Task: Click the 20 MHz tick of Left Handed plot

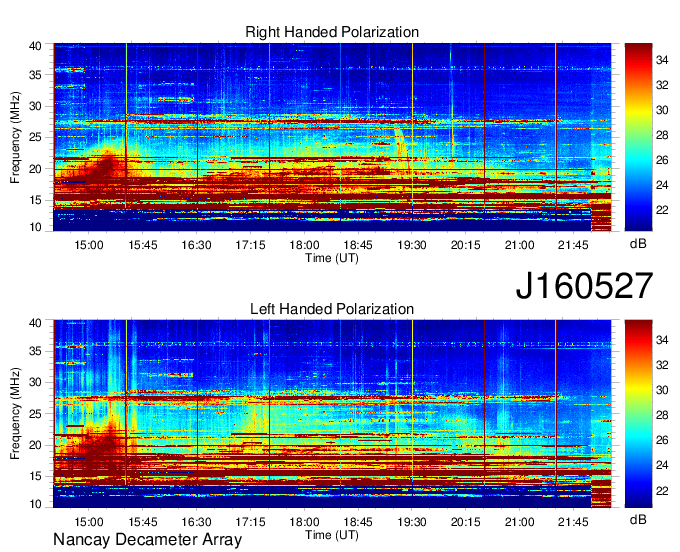Action: 35,445
